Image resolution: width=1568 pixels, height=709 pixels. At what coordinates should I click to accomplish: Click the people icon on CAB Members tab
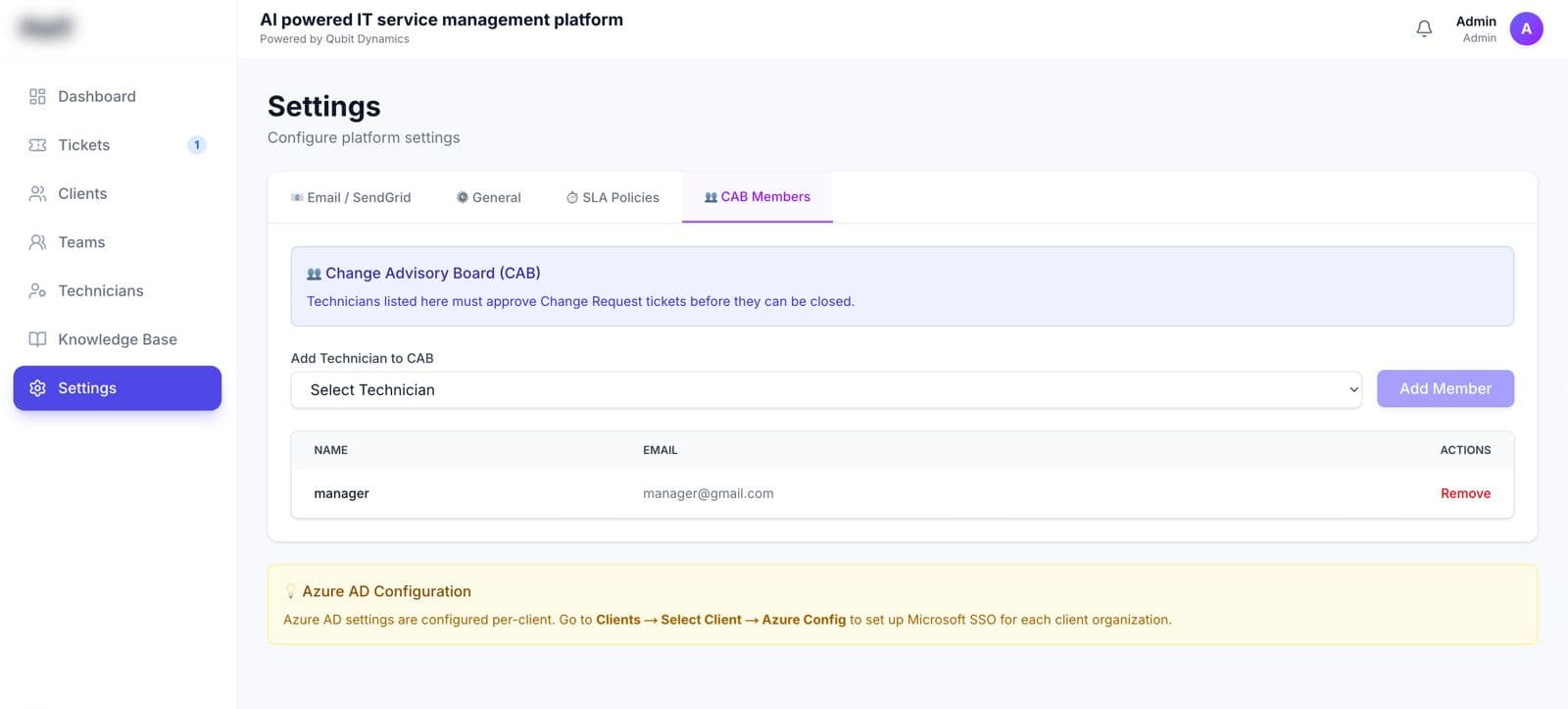coord(710,197)
